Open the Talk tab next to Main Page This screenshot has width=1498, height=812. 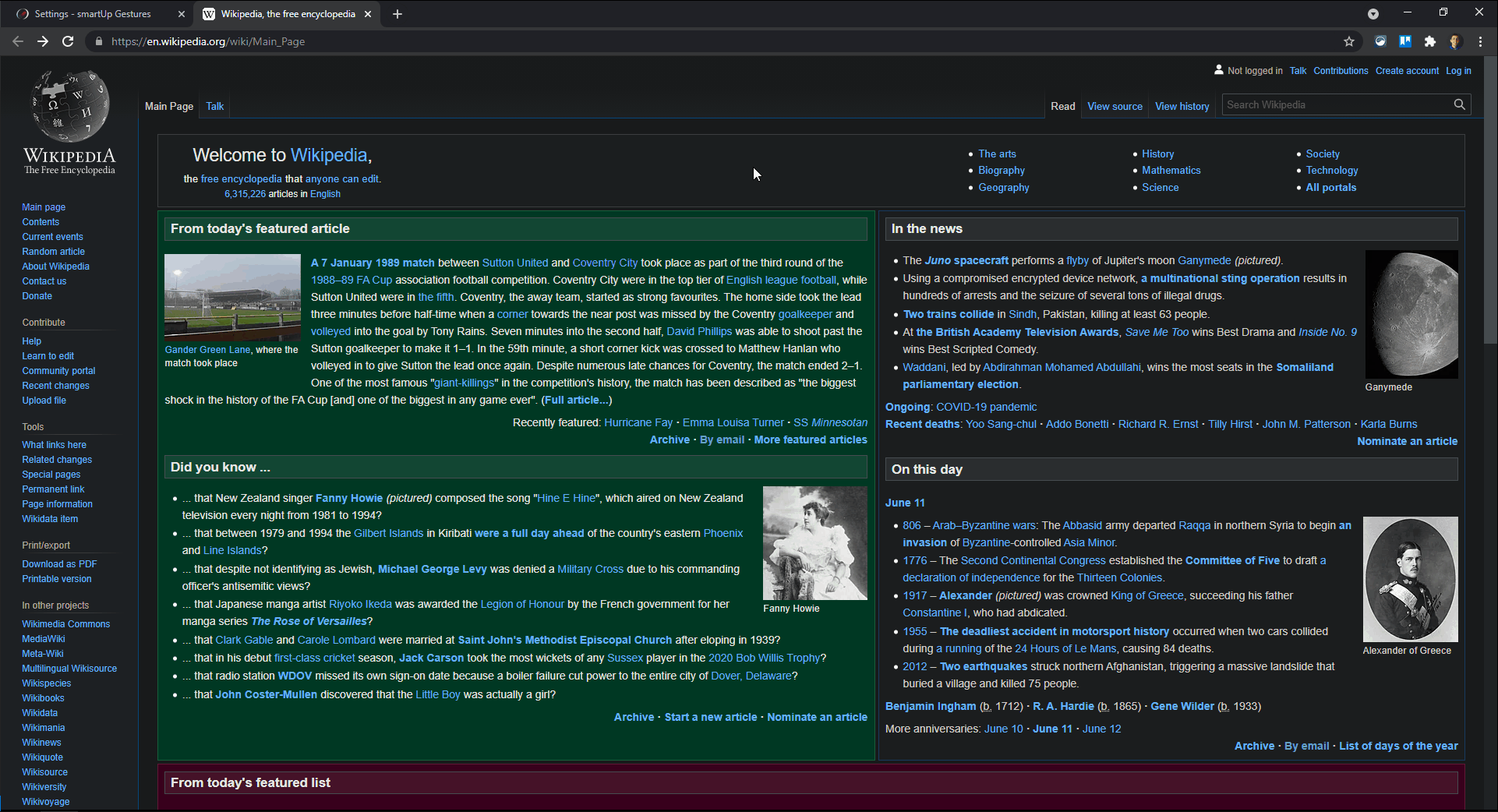click(215, 106)
